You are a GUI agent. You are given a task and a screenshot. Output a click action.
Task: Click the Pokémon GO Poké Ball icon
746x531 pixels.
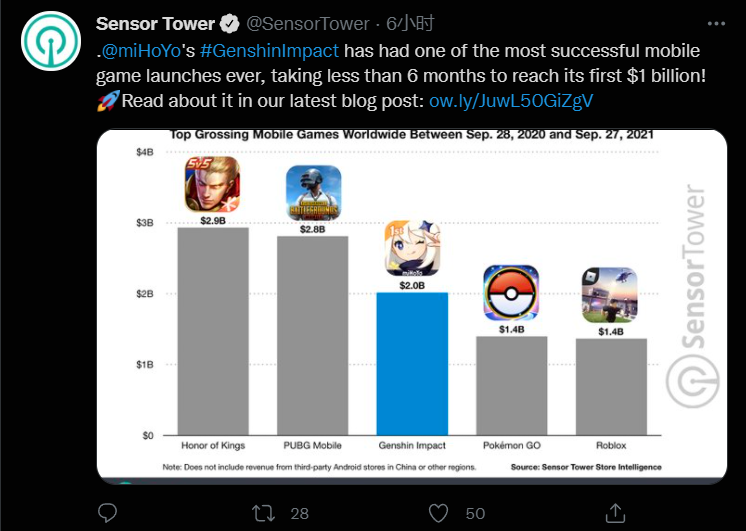pos(511,293)
